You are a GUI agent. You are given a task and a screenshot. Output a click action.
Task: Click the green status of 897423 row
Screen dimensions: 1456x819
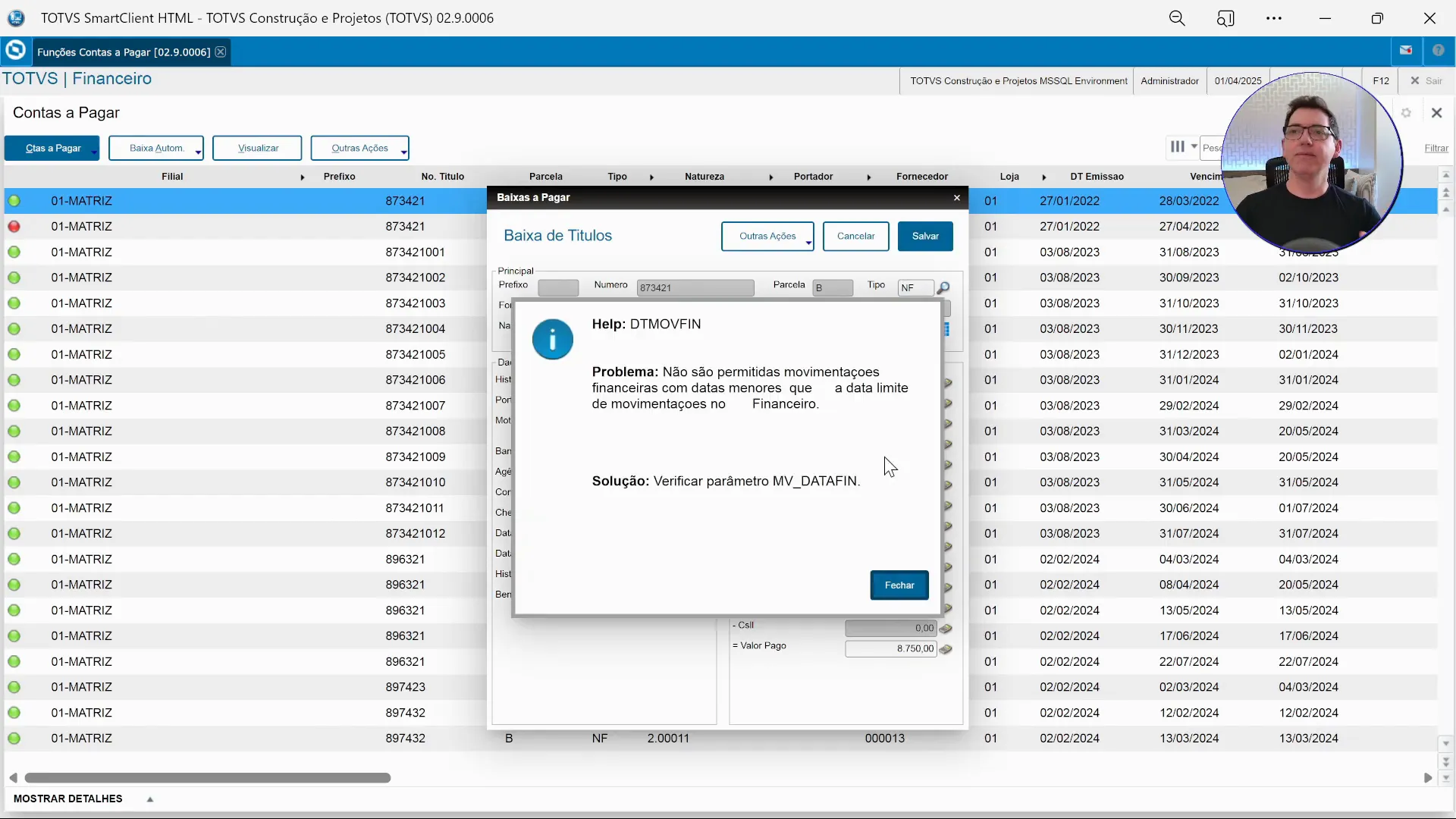(14, 687)
